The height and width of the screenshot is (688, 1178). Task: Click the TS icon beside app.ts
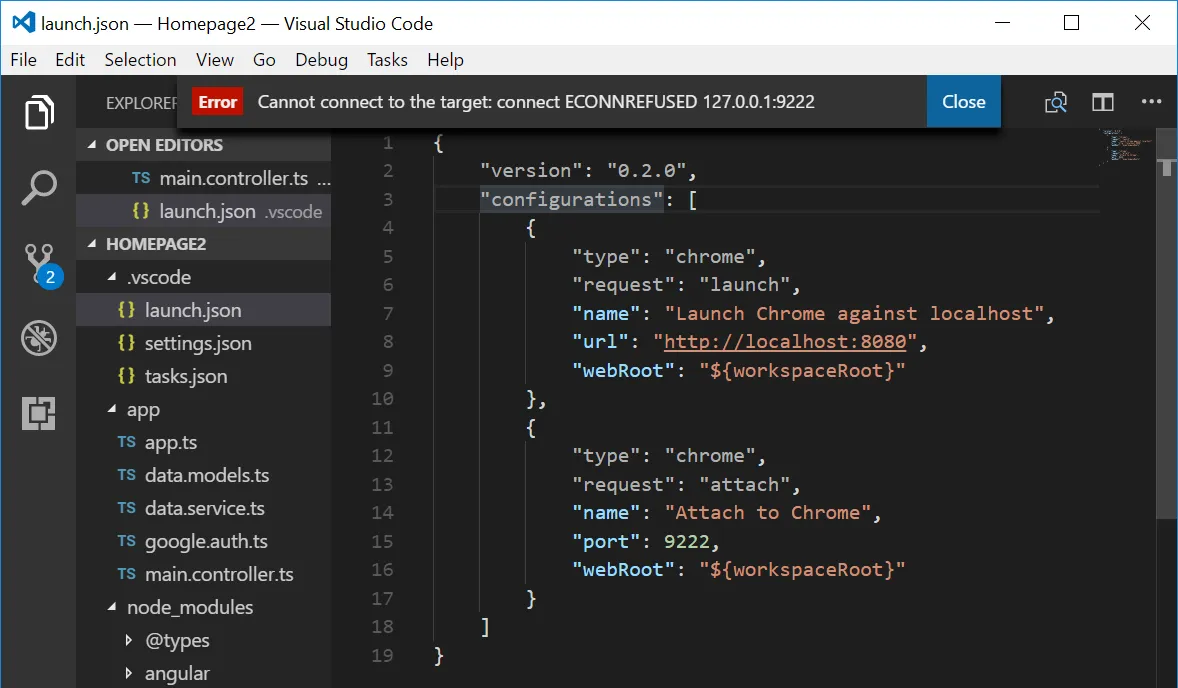click(126, 442)
